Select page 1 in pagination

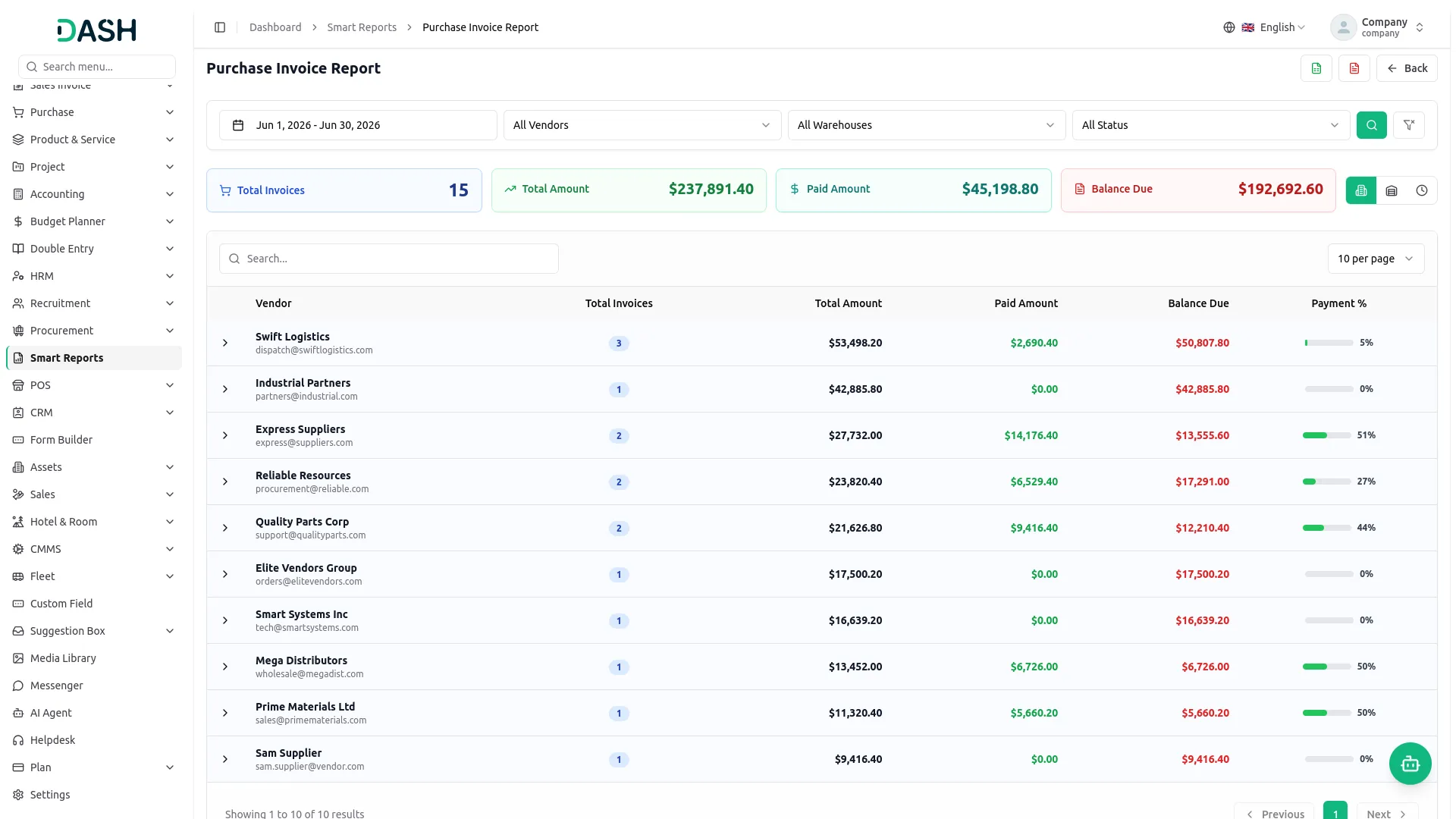1335,811
